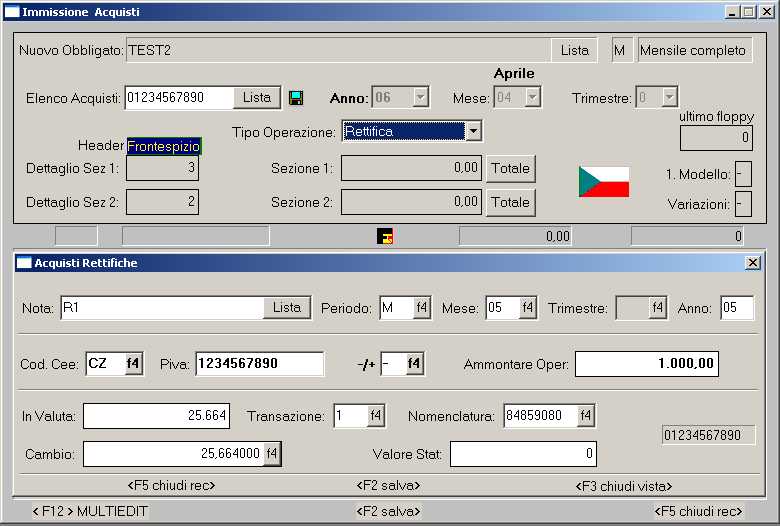
Task: Click the Transazione field showing 1
Action: click(351, 416)
